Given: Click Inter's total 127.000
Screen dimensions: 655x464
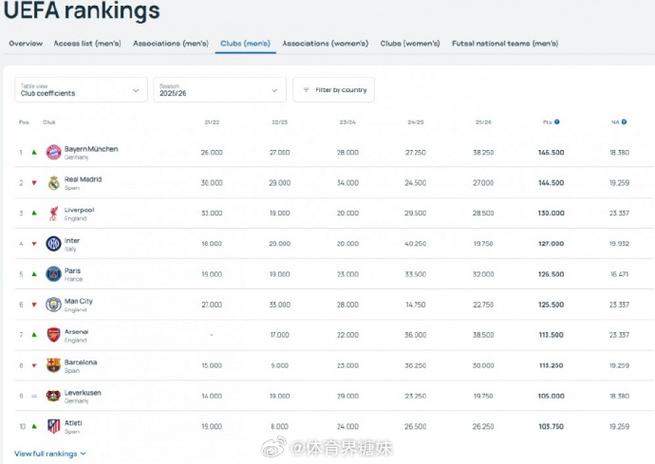Looking at the screenshot, I should (x=551, y=243).
